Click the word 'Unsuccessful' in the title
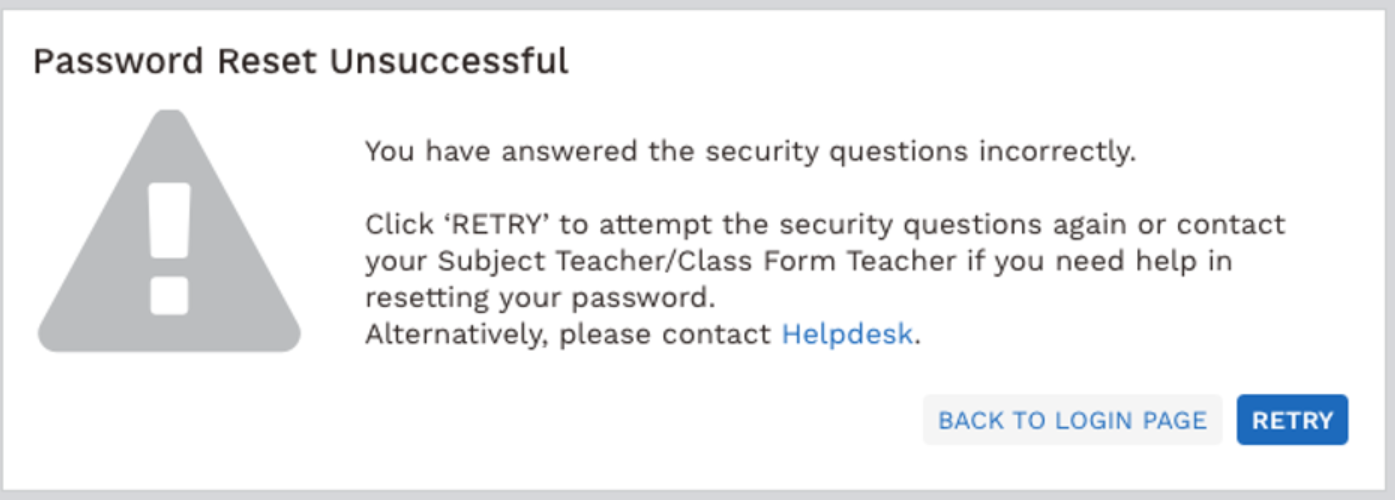Viewport: 1395px width, 500px height. click(x=449, y=62)
